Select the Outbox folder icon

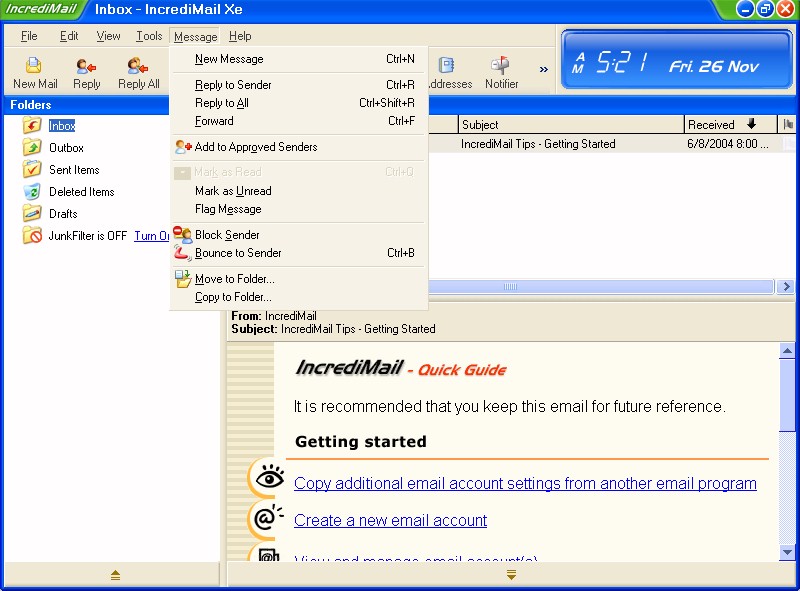point(32,148)
